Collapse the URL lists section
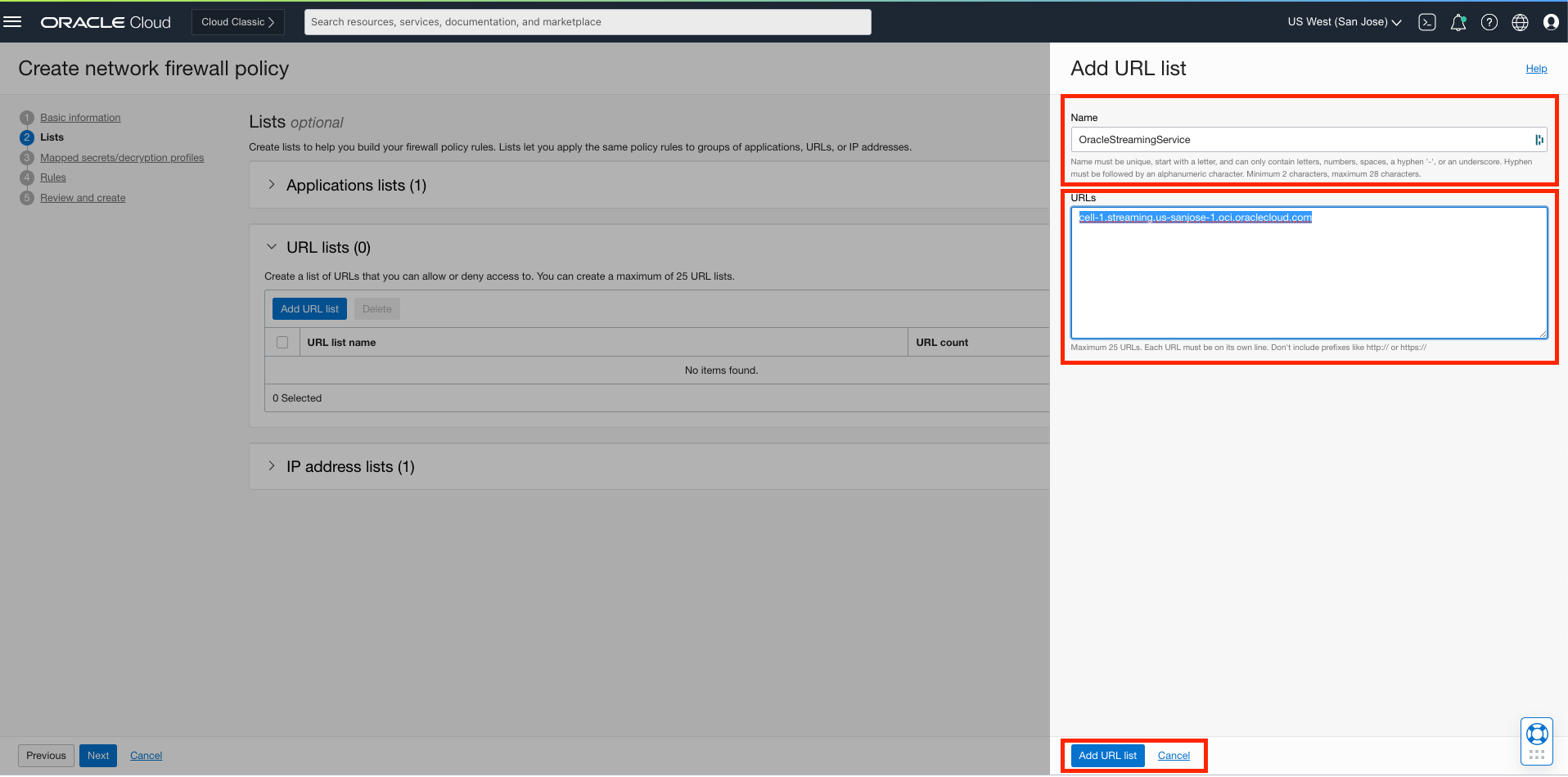 click(271, 246)
